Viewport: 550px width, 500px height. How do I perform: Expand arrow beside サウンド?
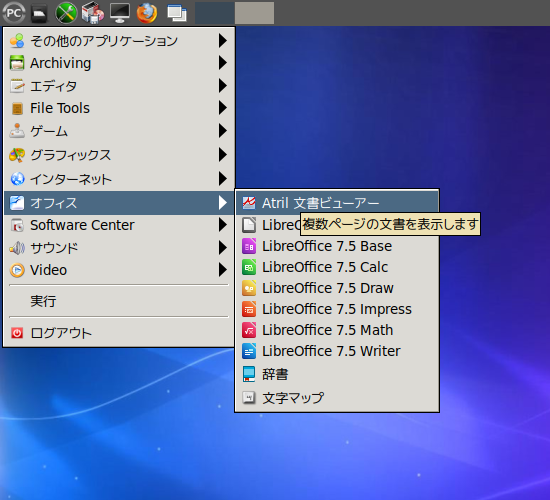click(222, 248)
